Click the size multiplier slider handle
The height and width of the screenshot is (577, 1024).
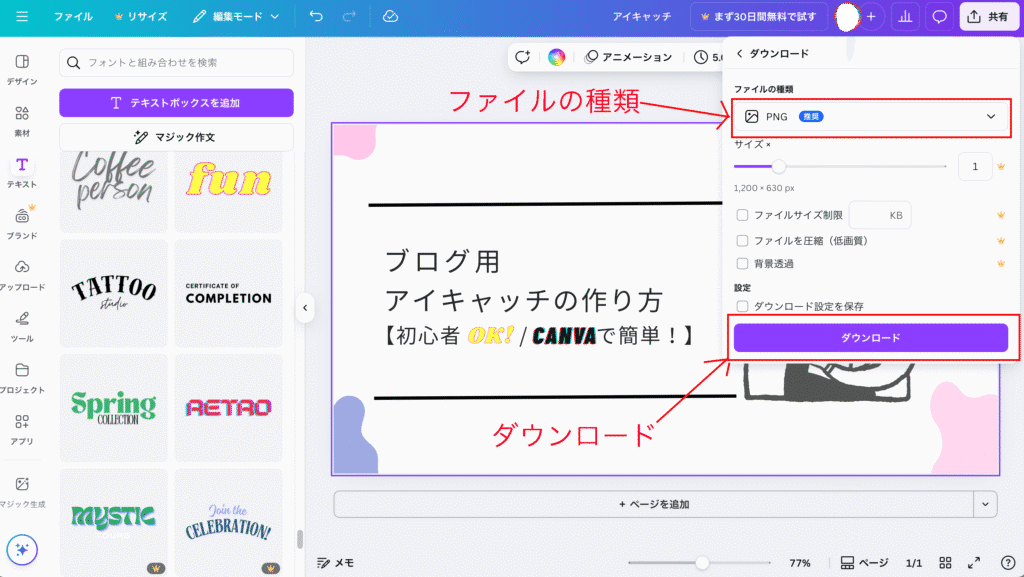tap(778, 166)
